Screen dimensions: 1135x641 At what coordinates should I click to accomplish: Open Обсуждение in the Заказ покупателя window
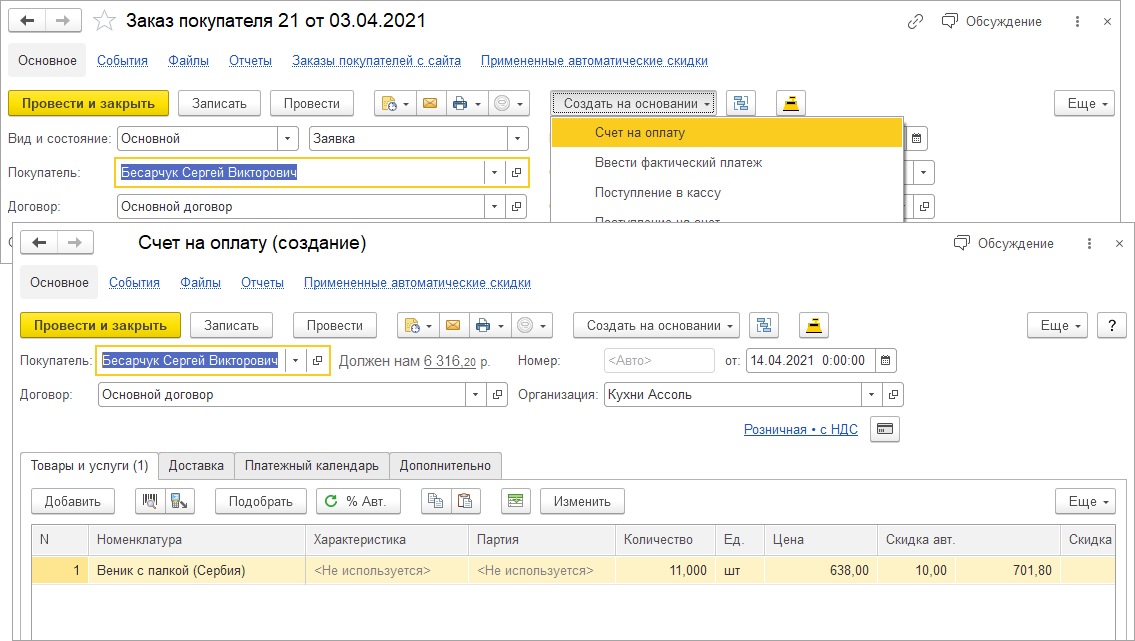[991, 22]
